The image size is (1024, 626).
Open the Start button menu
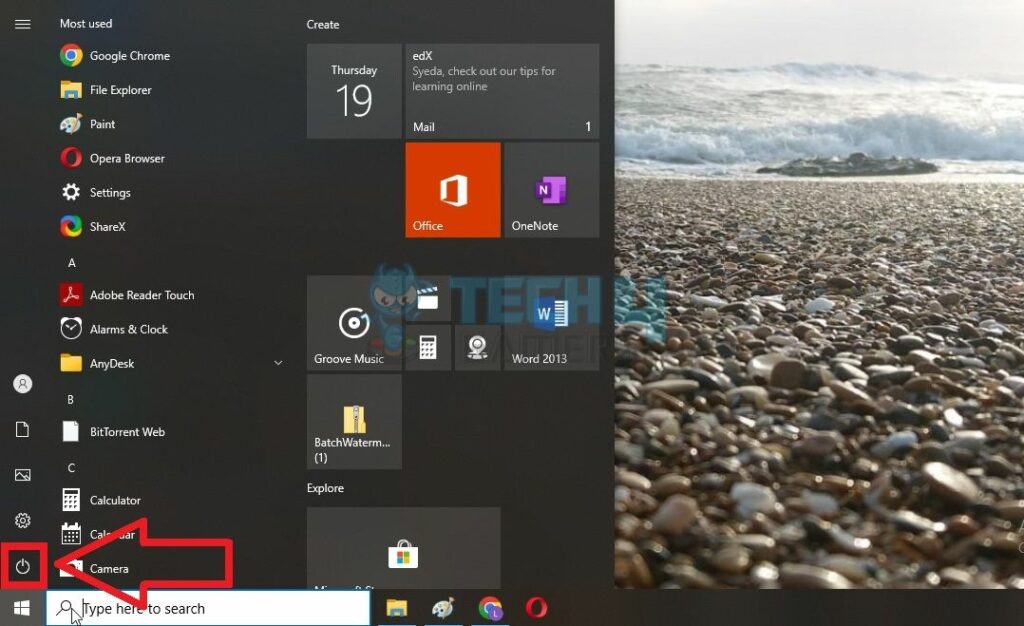pos(20,608)
